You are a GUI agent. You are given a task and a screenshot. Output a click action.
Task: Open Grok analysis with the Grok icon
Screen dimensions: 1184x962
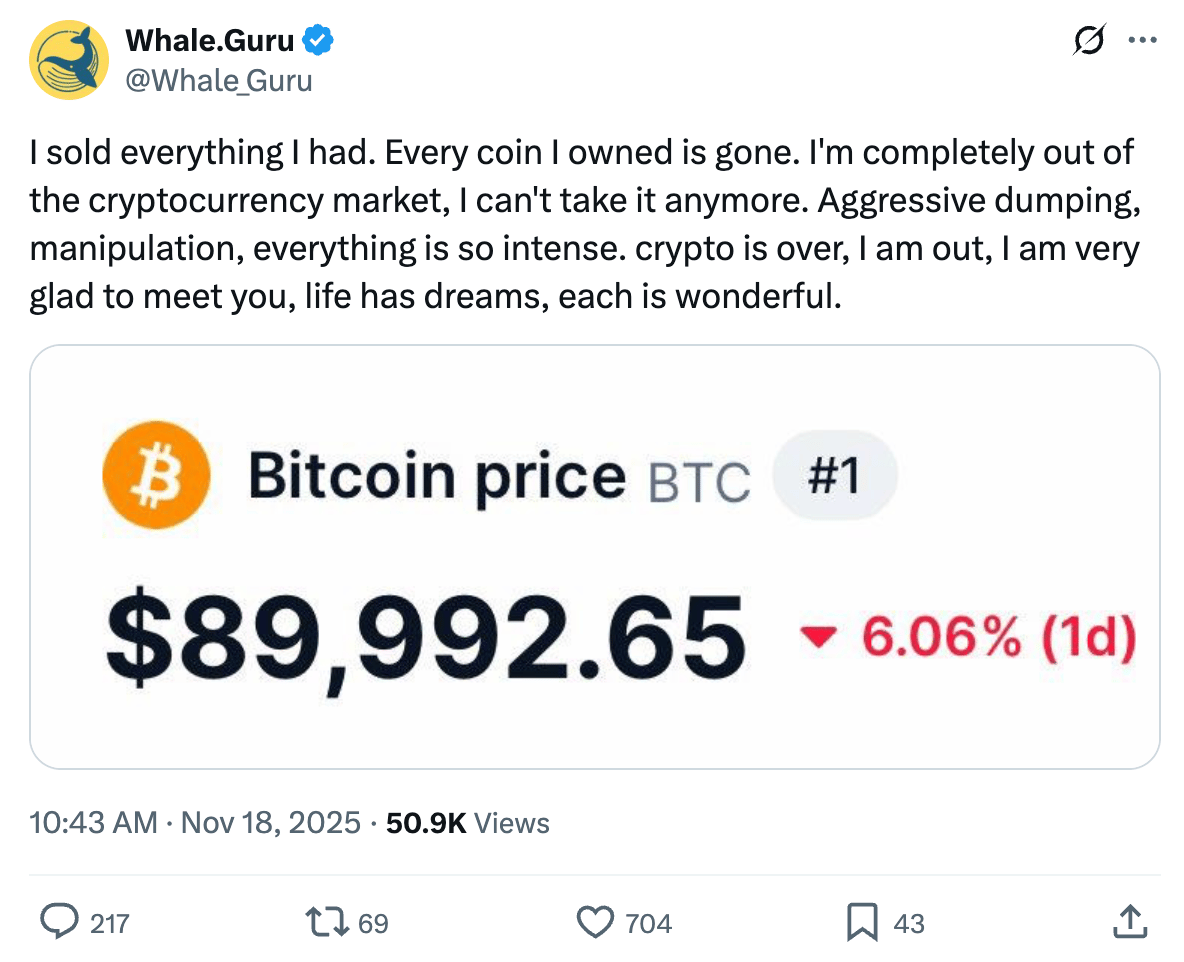pos(1089,40)
